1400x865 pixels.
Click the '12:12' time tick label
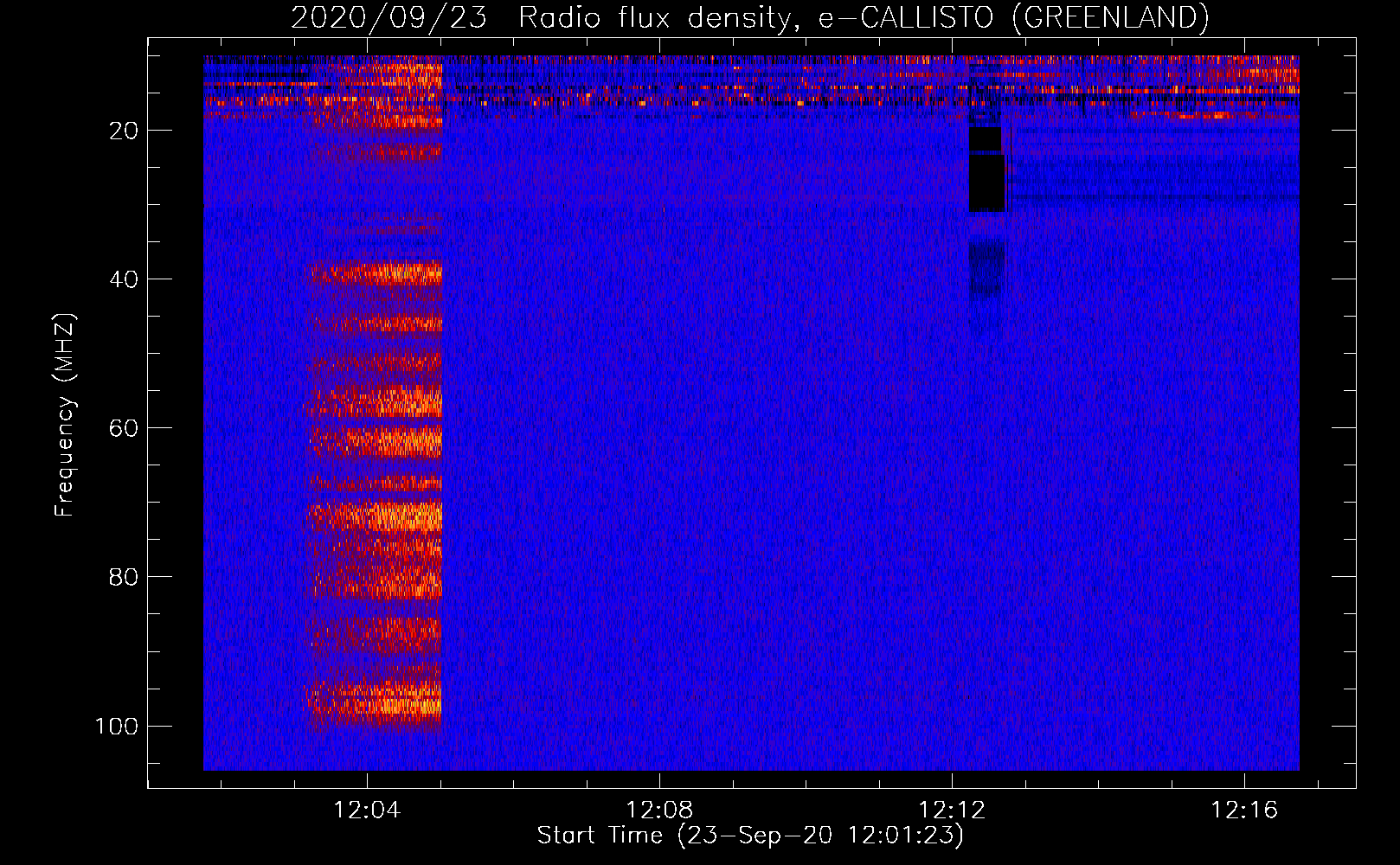pos(952,811)
